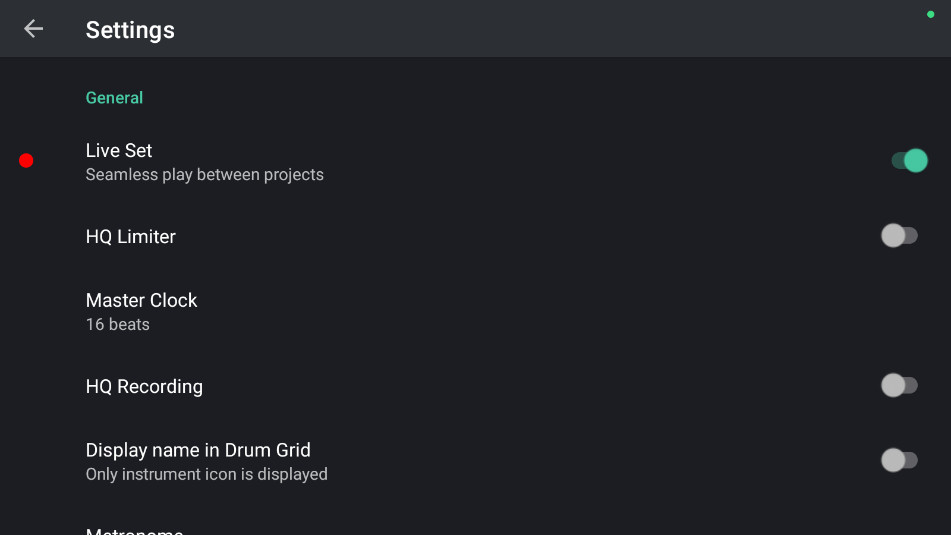Toggle the Display name in Drum Grid switch
The width and height of the screenshot is (951, 535).
click(899, 460)
